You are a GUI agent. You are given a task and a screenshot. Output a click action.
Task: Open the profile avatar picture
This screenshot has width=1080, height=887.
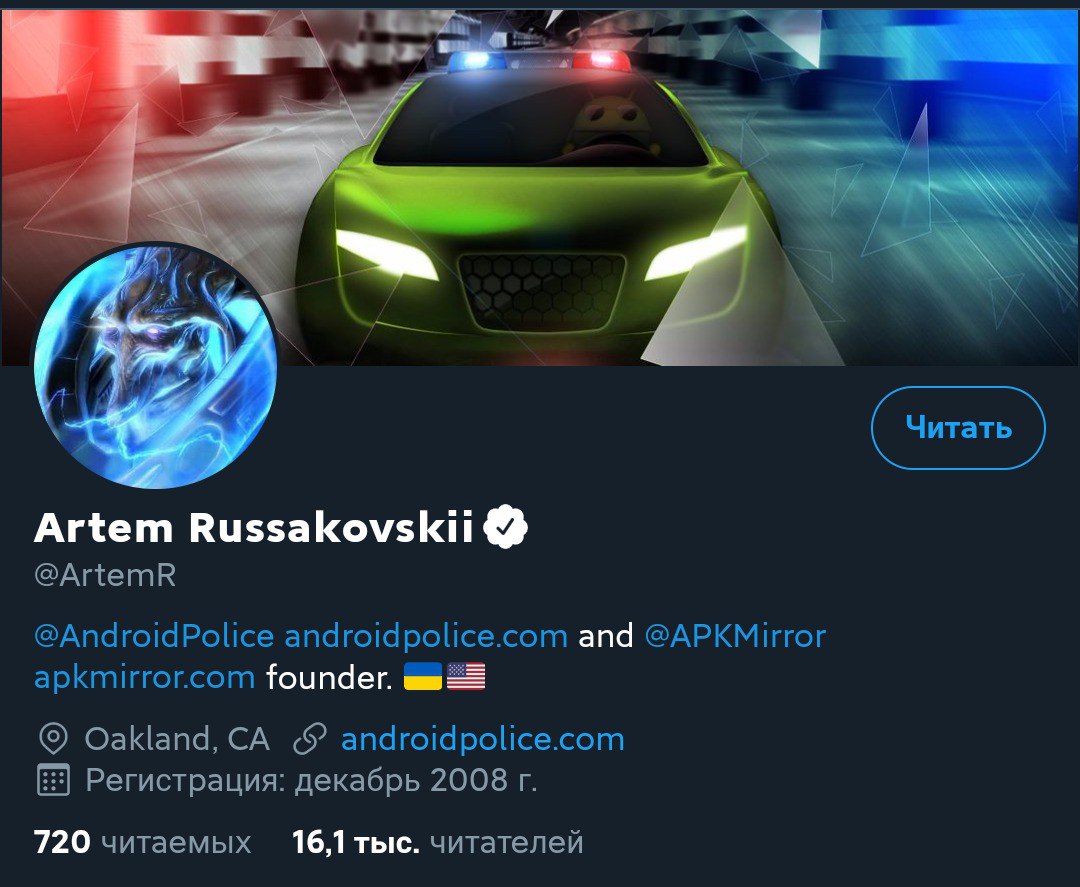click(155, 366)
